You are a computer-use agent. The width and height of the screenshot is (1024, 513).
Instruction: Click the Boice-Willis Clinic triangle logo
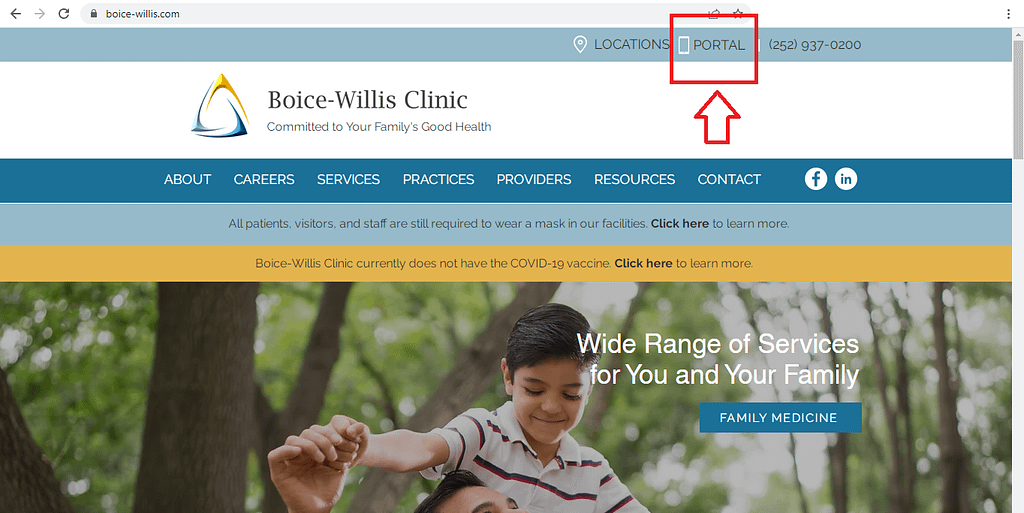221,106
